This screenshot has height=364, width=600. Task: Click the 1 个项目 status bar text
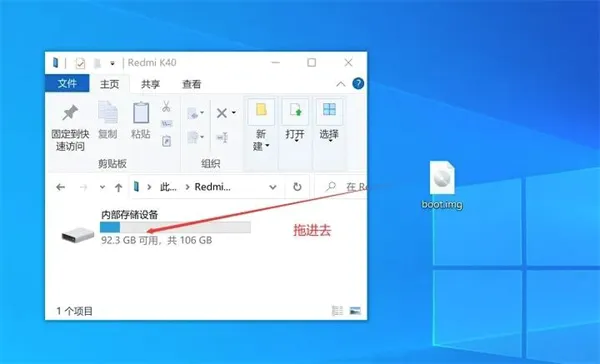pos(75,311)
